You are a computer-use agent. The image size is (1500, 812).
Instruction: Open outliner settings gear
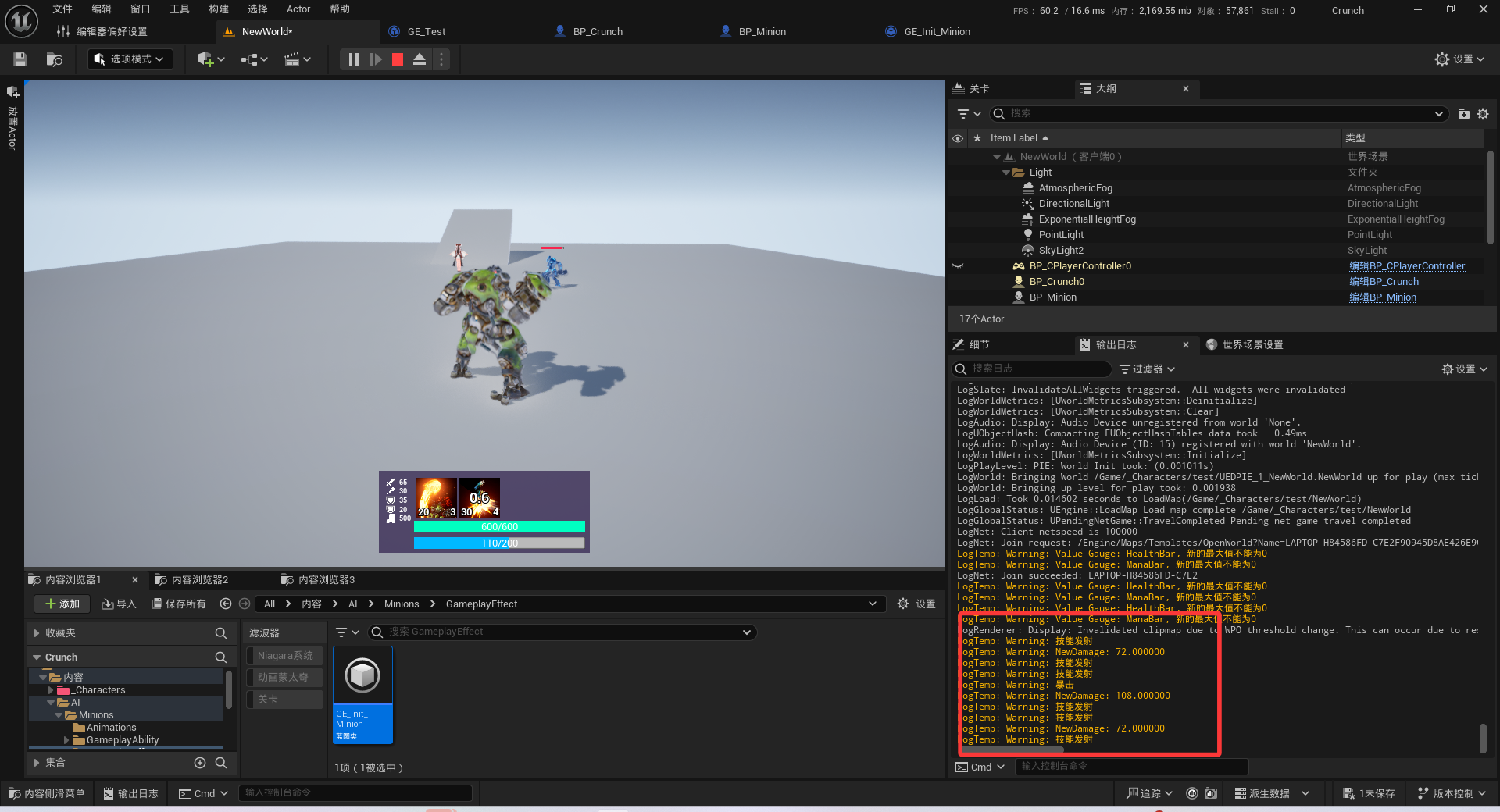click(1483, 114)
